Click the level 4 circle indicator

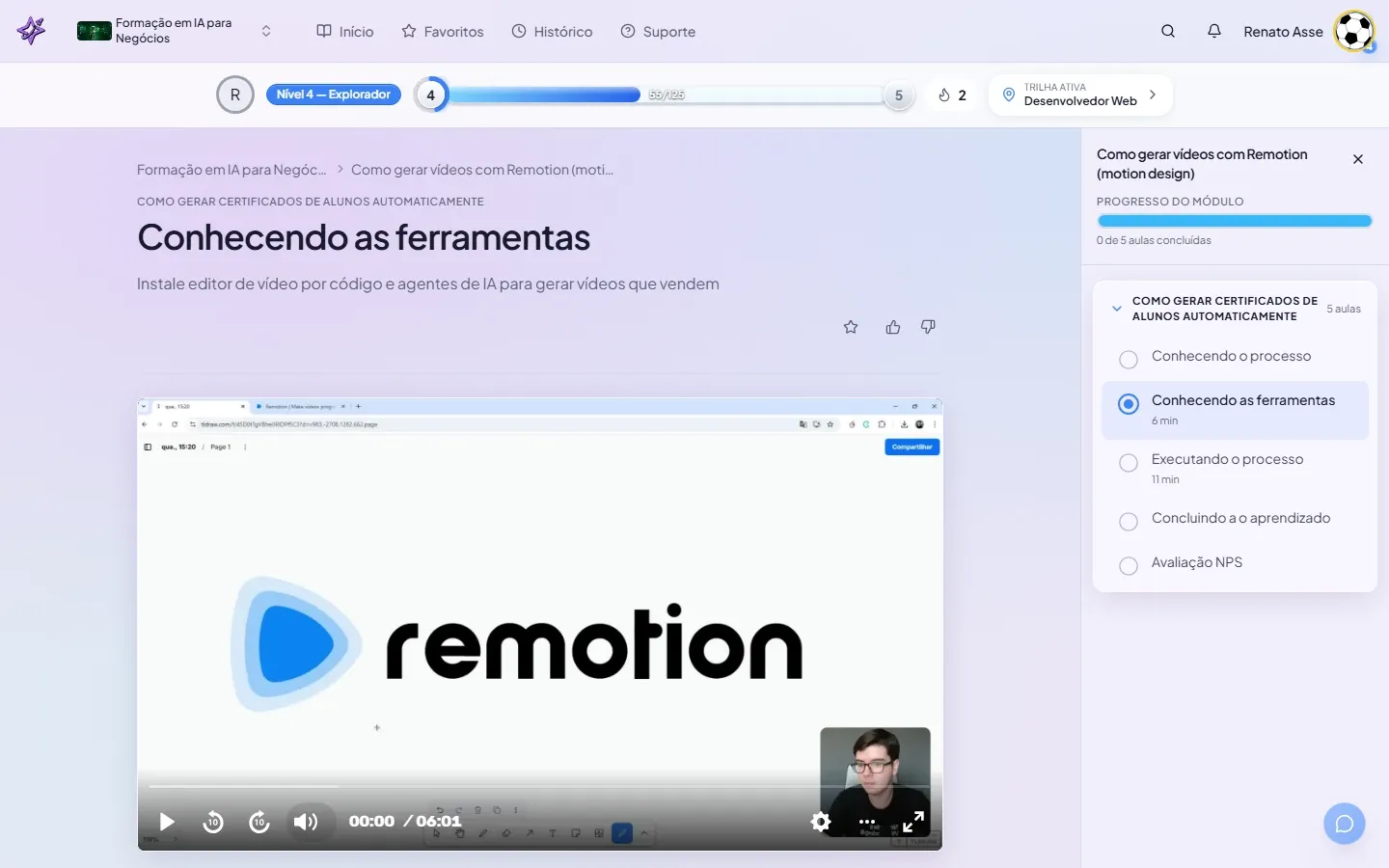click(x=431, y=95)
